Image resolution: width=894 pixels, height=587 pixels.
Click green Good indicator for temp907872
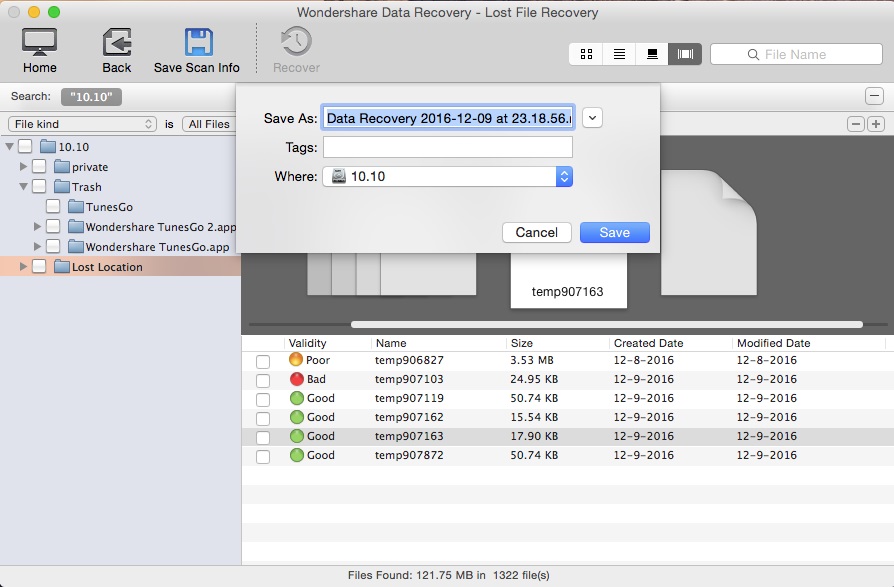click(296, 455)
